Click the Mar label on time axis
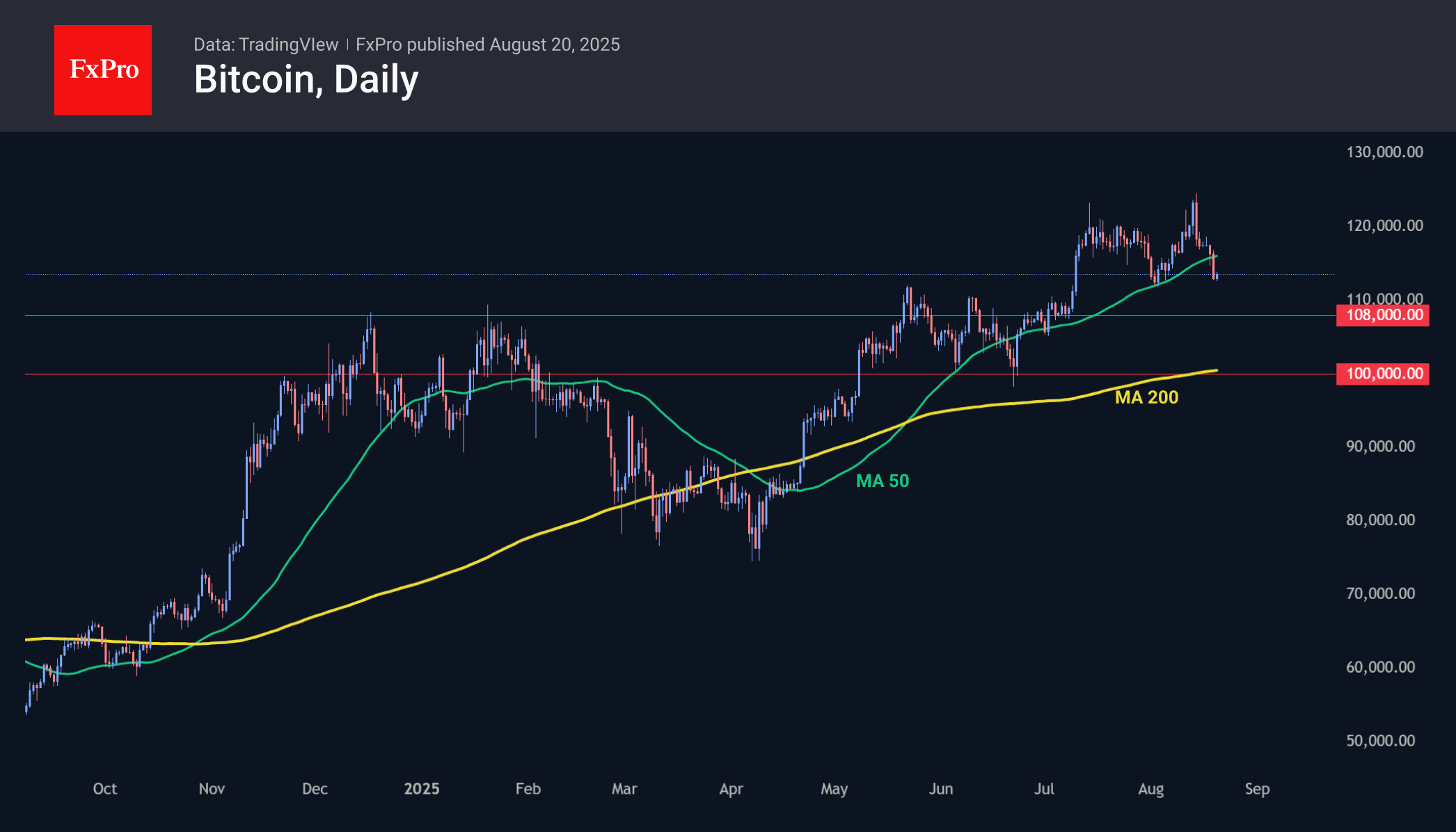The height and width of the screenshot is (832, 1456). click(624, 789)
